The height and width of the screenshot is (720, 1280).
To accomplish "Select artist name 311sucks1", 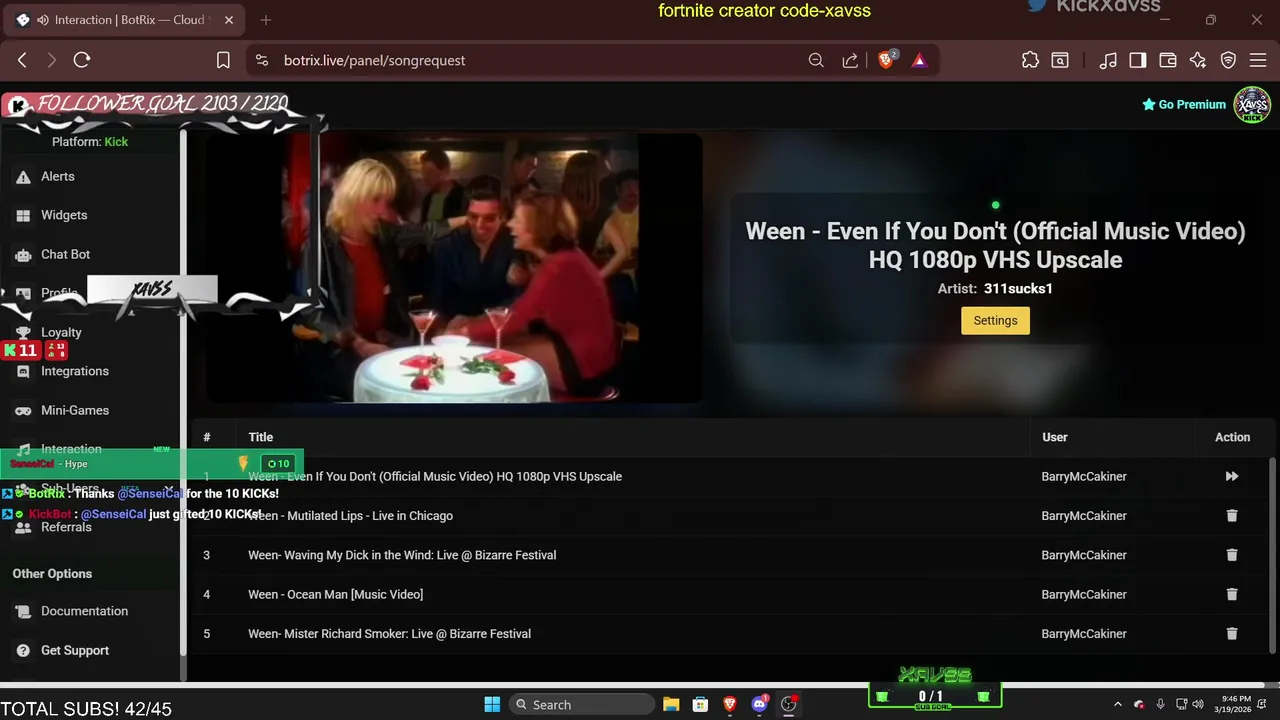I will click(x=1018, y=288).
